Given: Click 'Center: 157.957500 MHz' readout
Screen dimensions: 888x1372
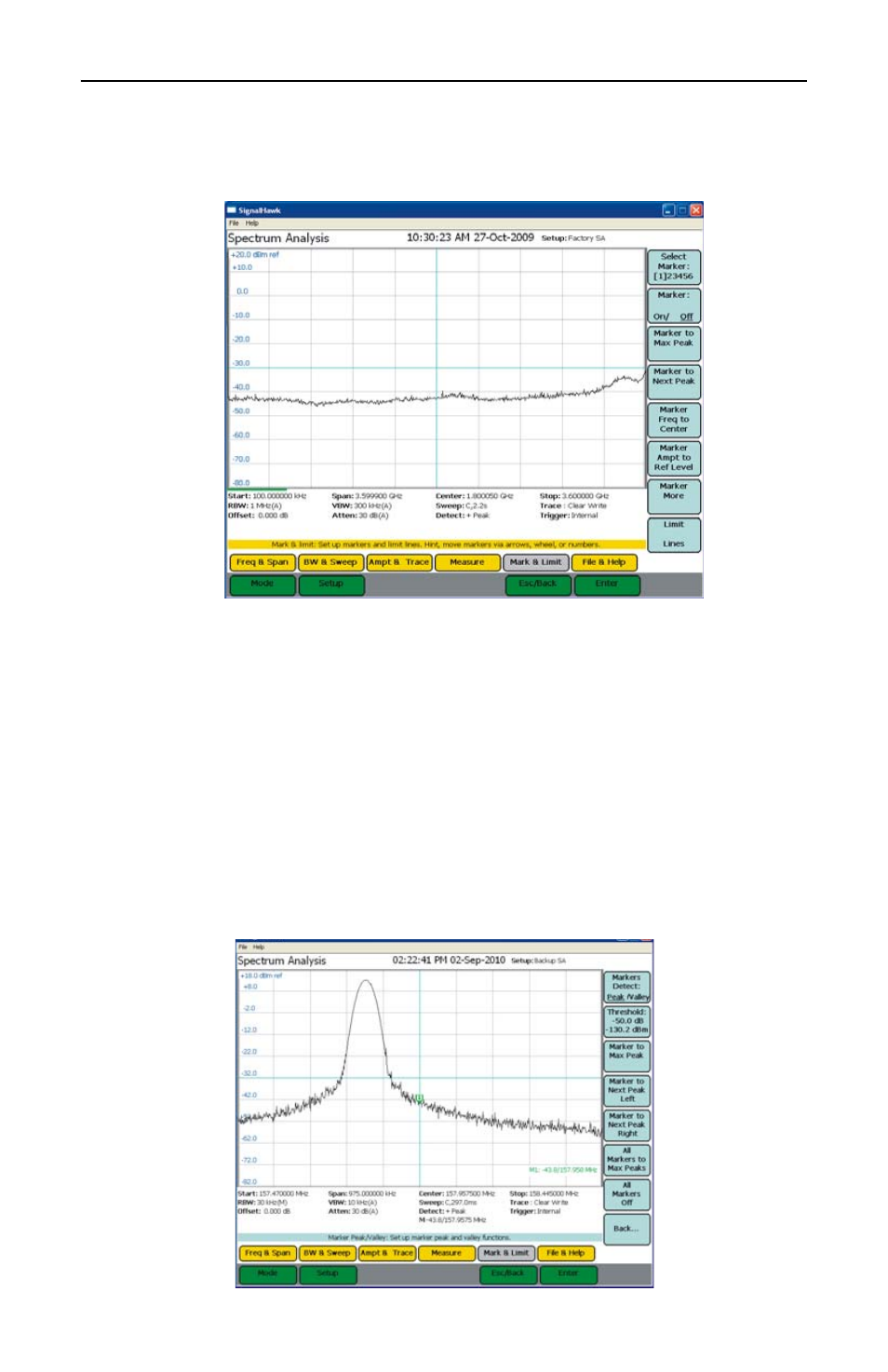Looking at the screenshot, I should 457,1193.
